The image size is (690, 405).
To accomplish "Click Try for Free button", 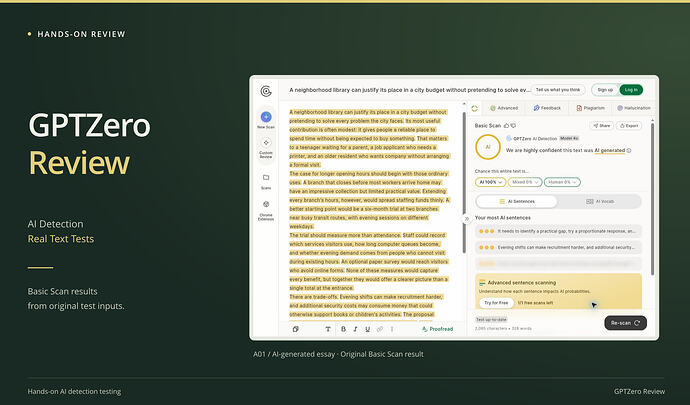I will pos(496,303).
